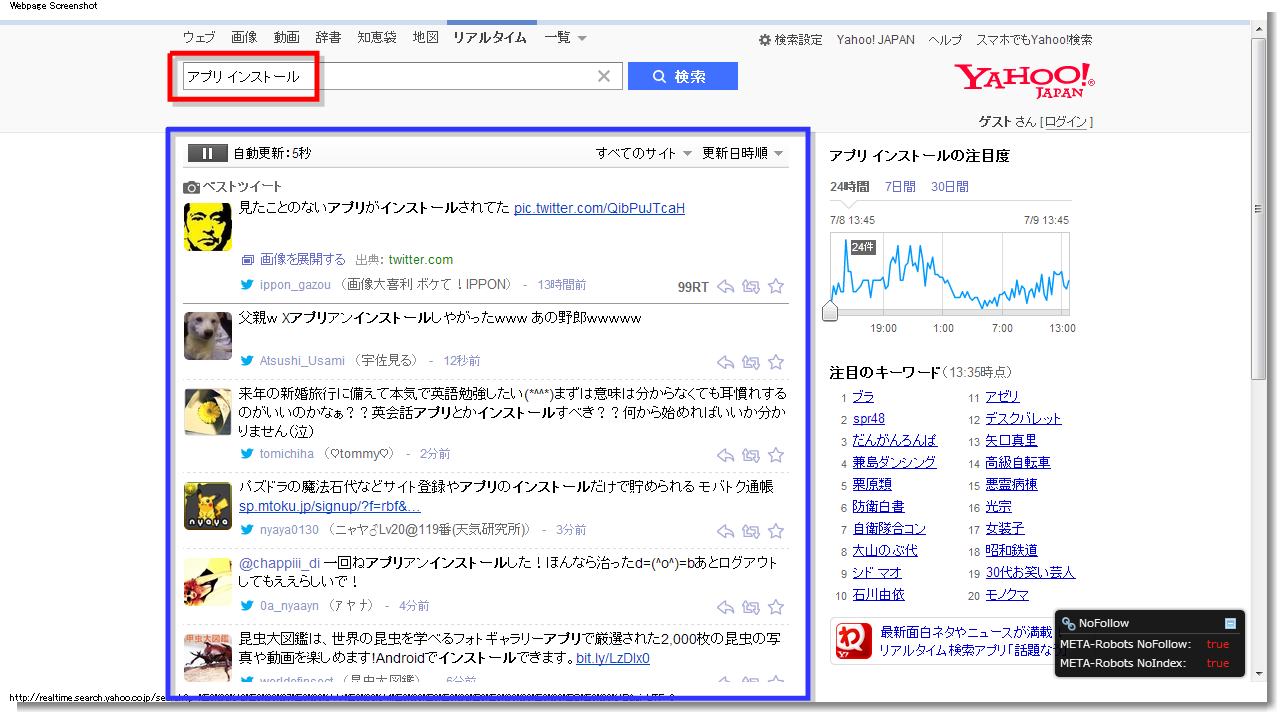Star nyaya0130's tweet
Image resolution: width=1277 pixels, height=712 pixels.
[x=776, y=531]
